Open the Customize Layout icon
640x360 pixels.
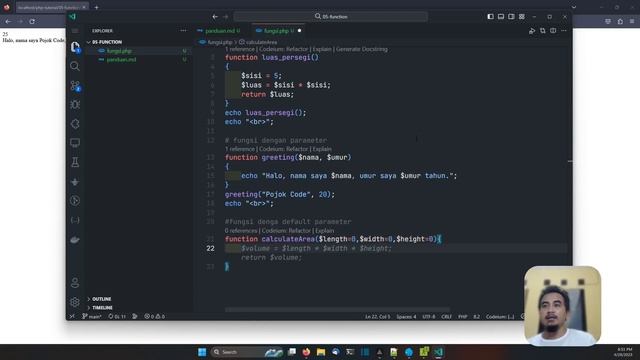tap(522, 17)
